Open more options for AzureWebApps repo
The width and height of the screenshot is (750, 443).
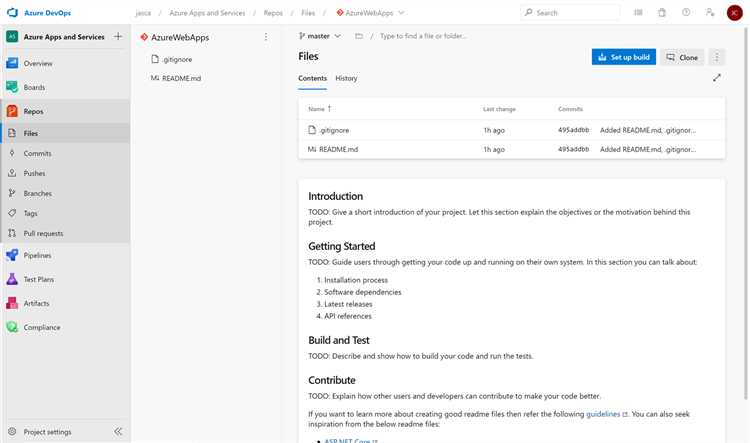tap(266, 37)
